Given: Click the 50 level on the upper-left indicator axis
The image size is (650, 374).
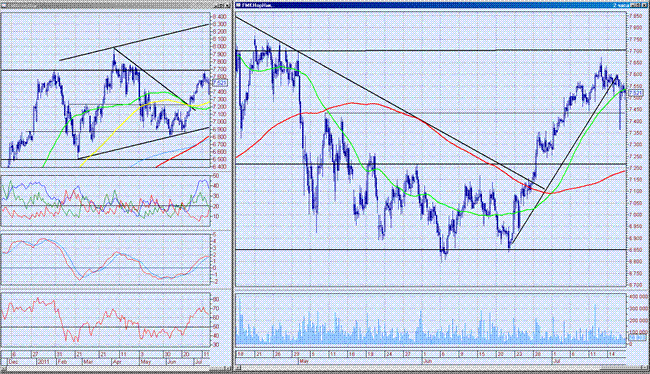Looking at the screenshot, I should 216,176.
